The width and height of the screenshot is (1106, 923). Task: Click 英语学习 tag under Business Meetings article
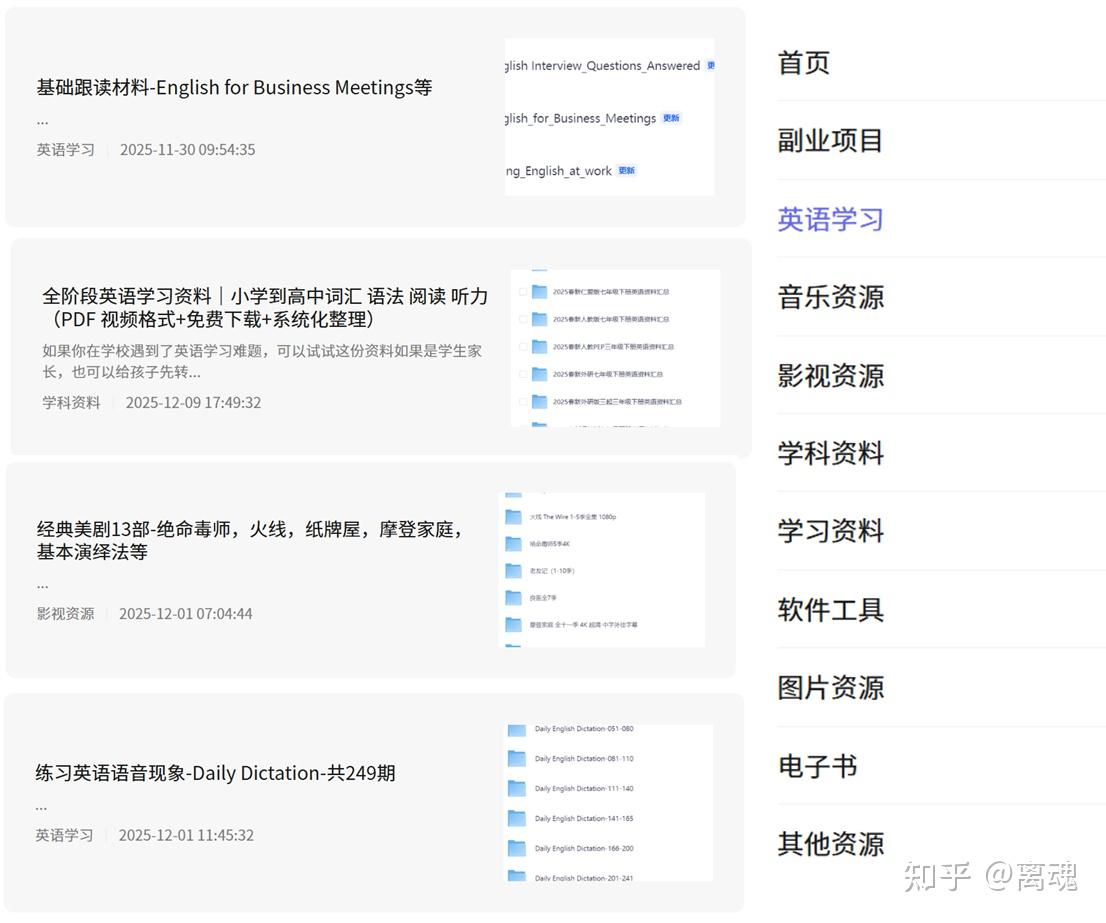pyautogui.click(x=66, y=149)
